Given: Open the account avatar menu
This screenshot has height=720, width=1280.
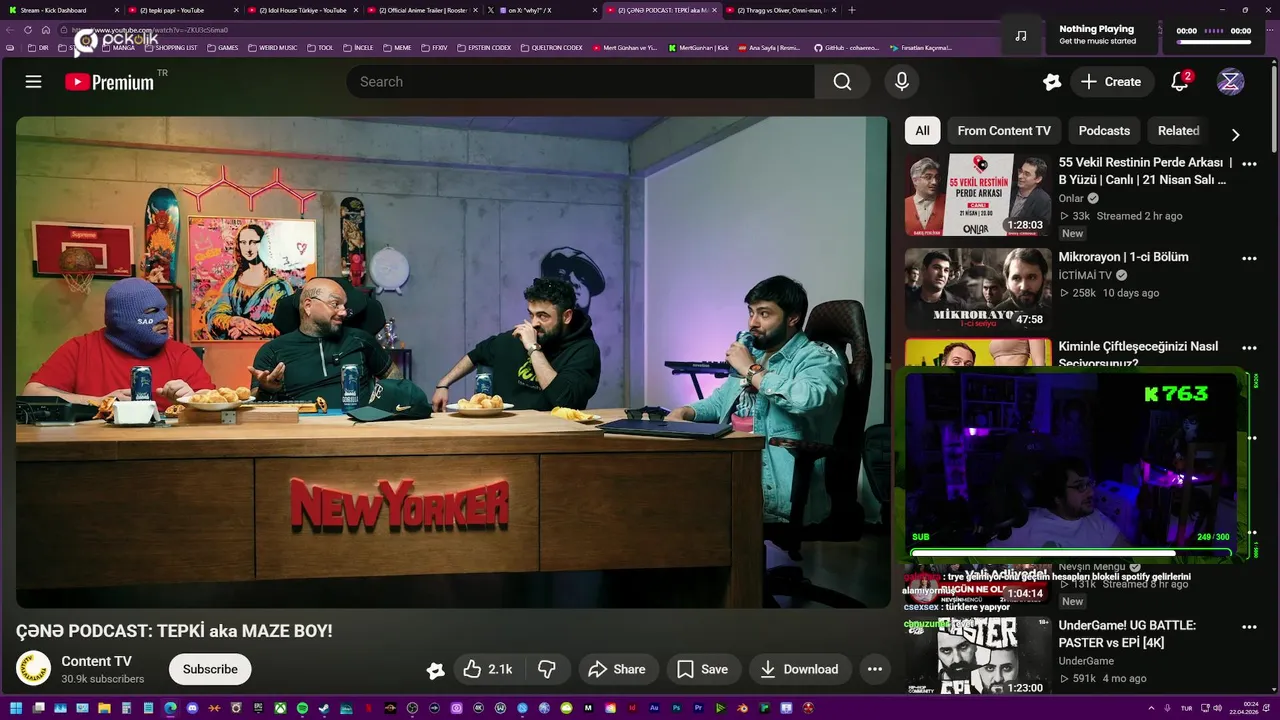Looking at the screenshot, I should pos(1230,82).
